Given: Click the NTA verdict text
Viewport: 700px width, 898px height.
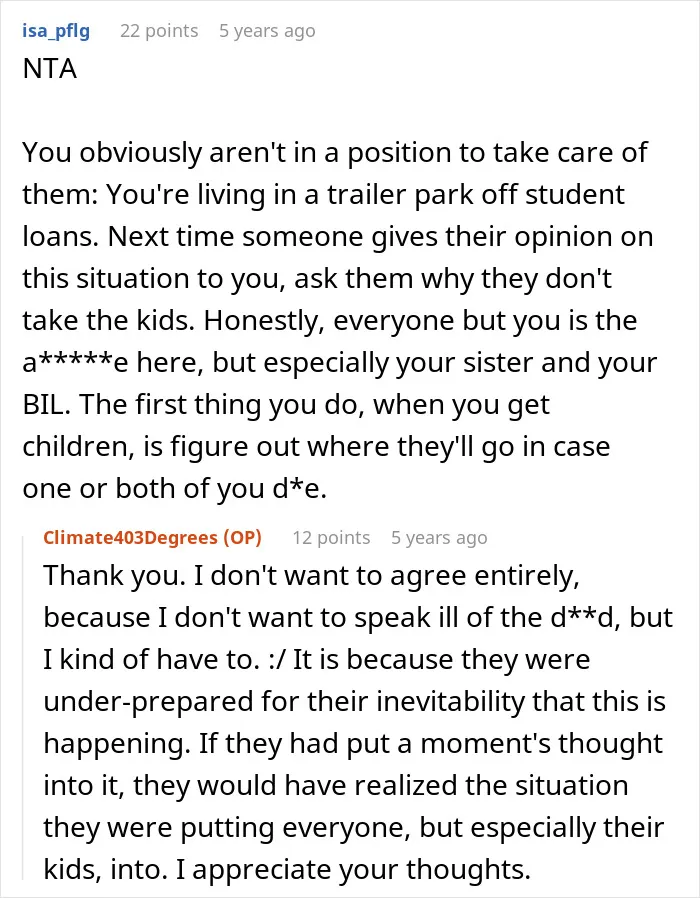Looking at the screenshot, I should pos(50,69).
